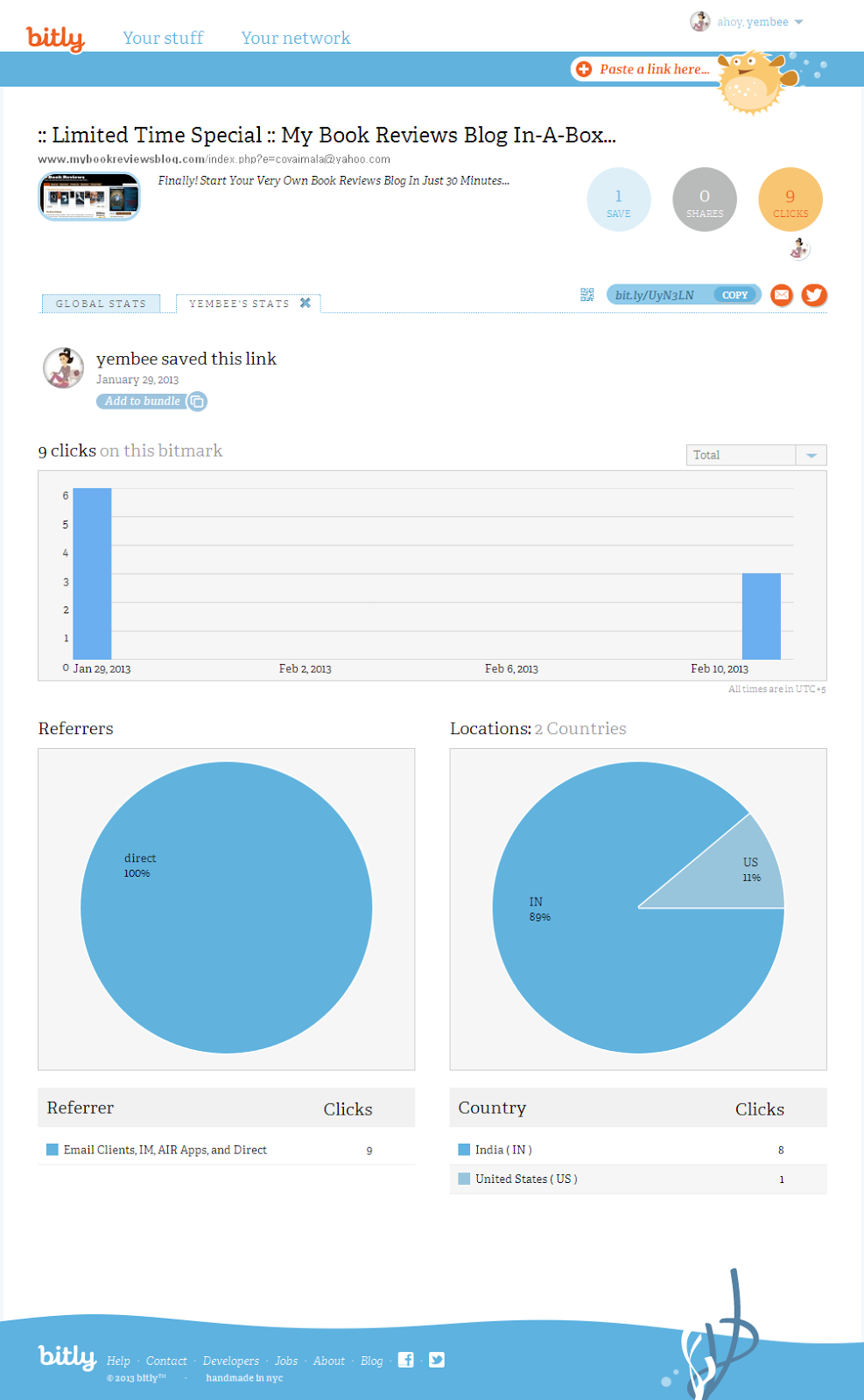The height and width of the screenshot is (1400, 864).
Task: Click the Feb 10-area bar in chart
Action: (x=762, y=616)
